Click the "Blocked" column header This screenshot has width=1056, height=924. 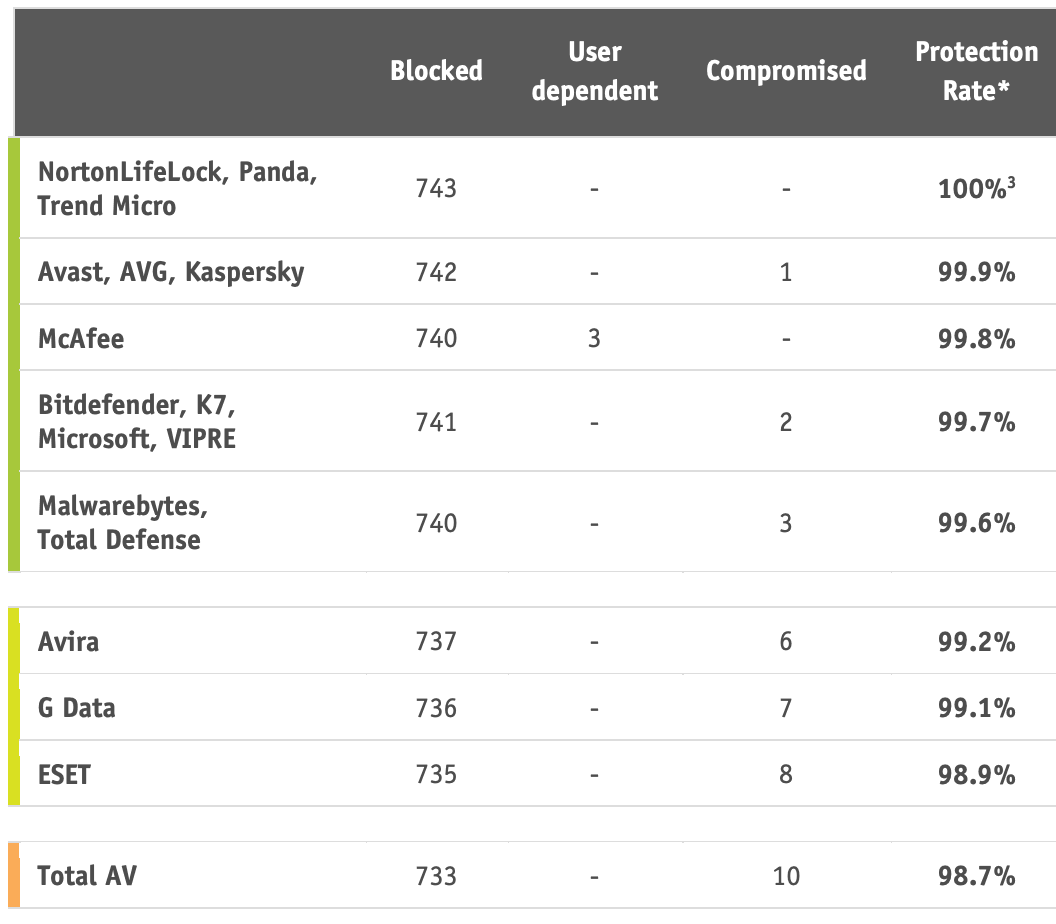click(436, 70)
